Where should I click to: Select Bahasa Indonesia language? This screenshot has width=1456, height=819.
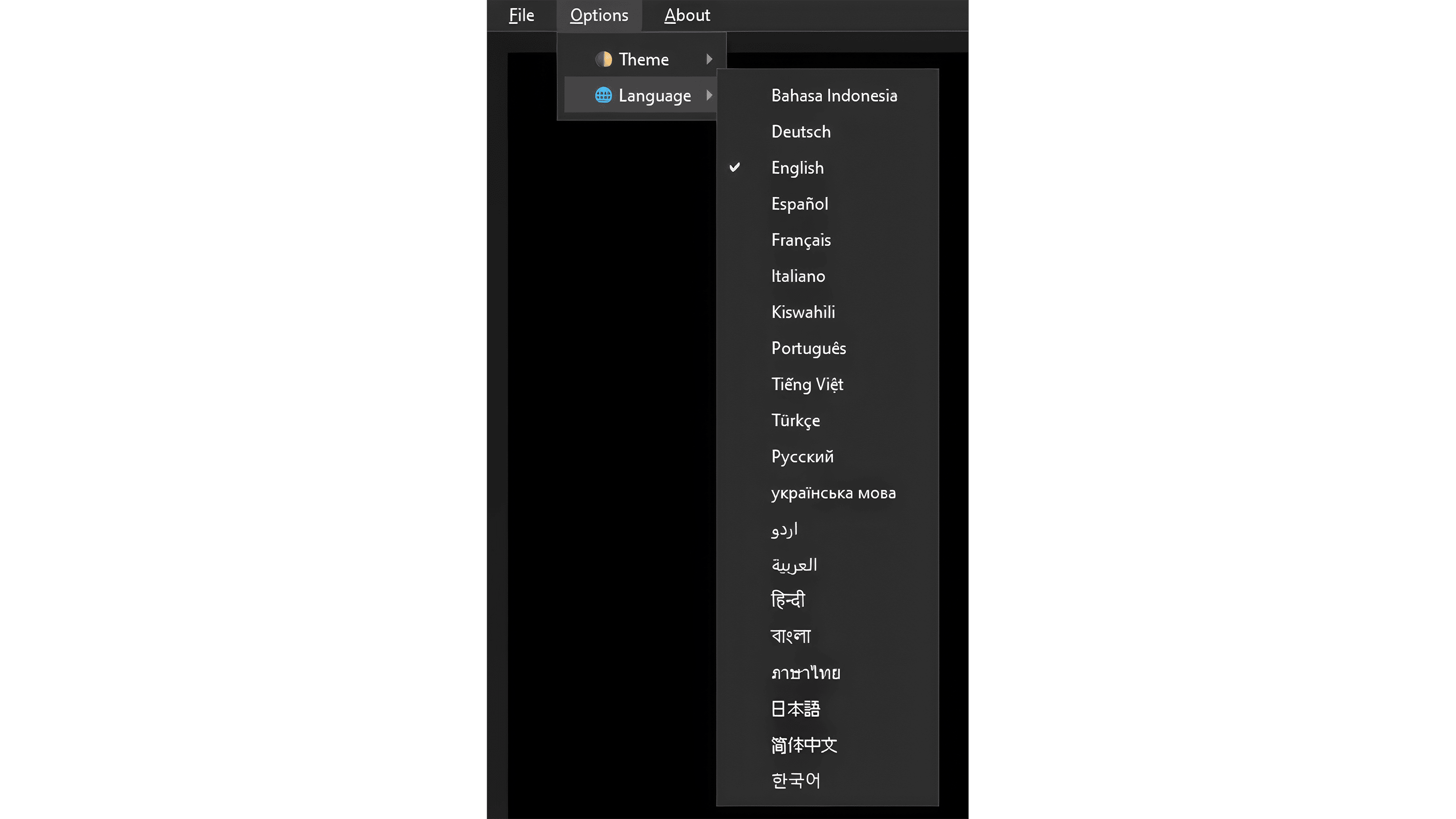click(834, 96)
